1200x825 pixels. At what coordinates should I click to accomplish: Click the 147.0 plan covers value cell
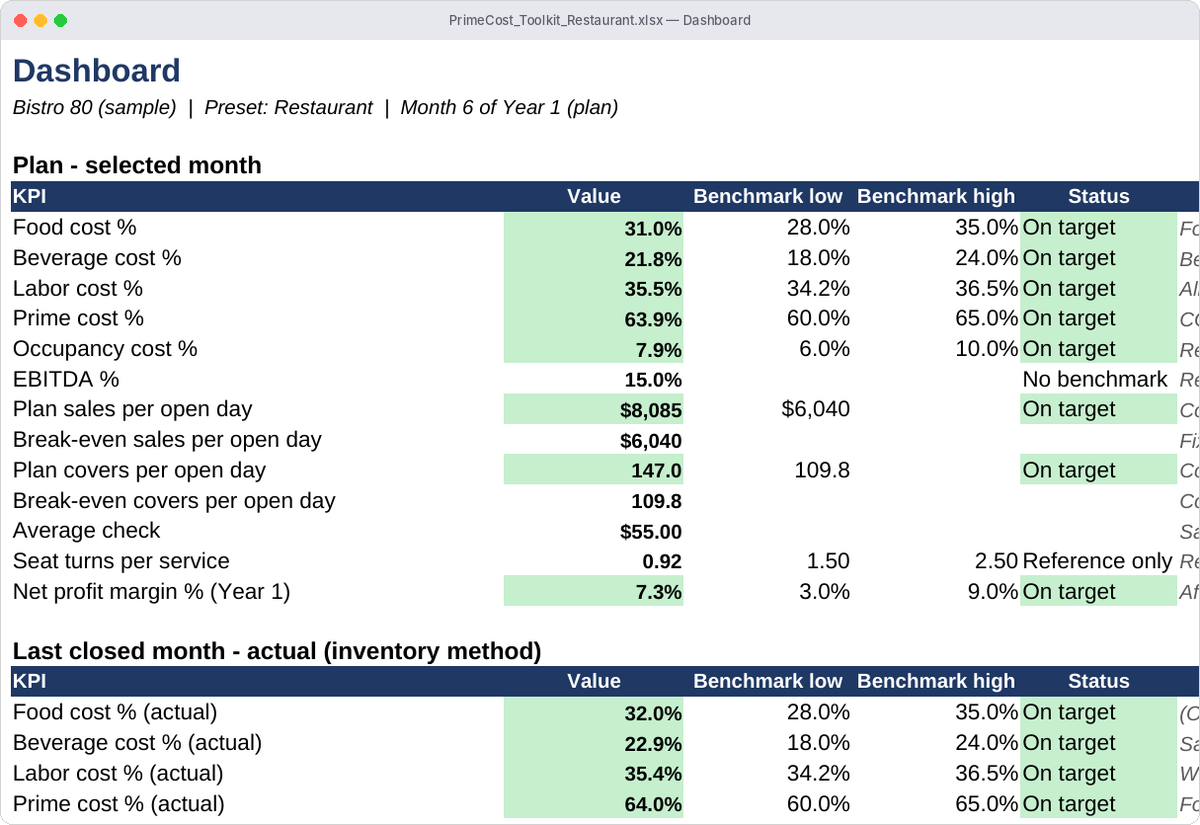click(594, 471)
